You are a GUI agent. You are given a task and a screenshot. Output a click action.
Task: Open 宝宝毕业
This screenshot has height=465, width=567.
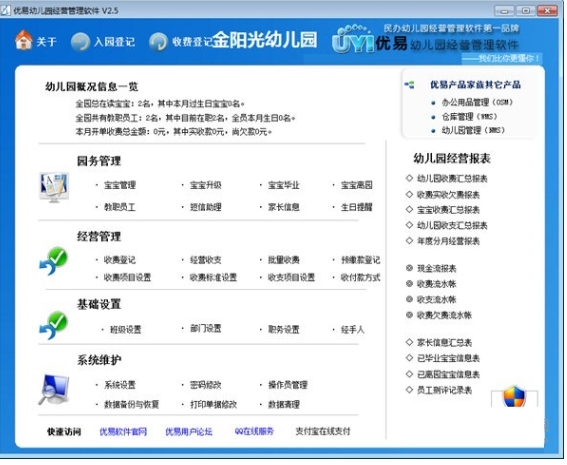[x=284, y=185]
